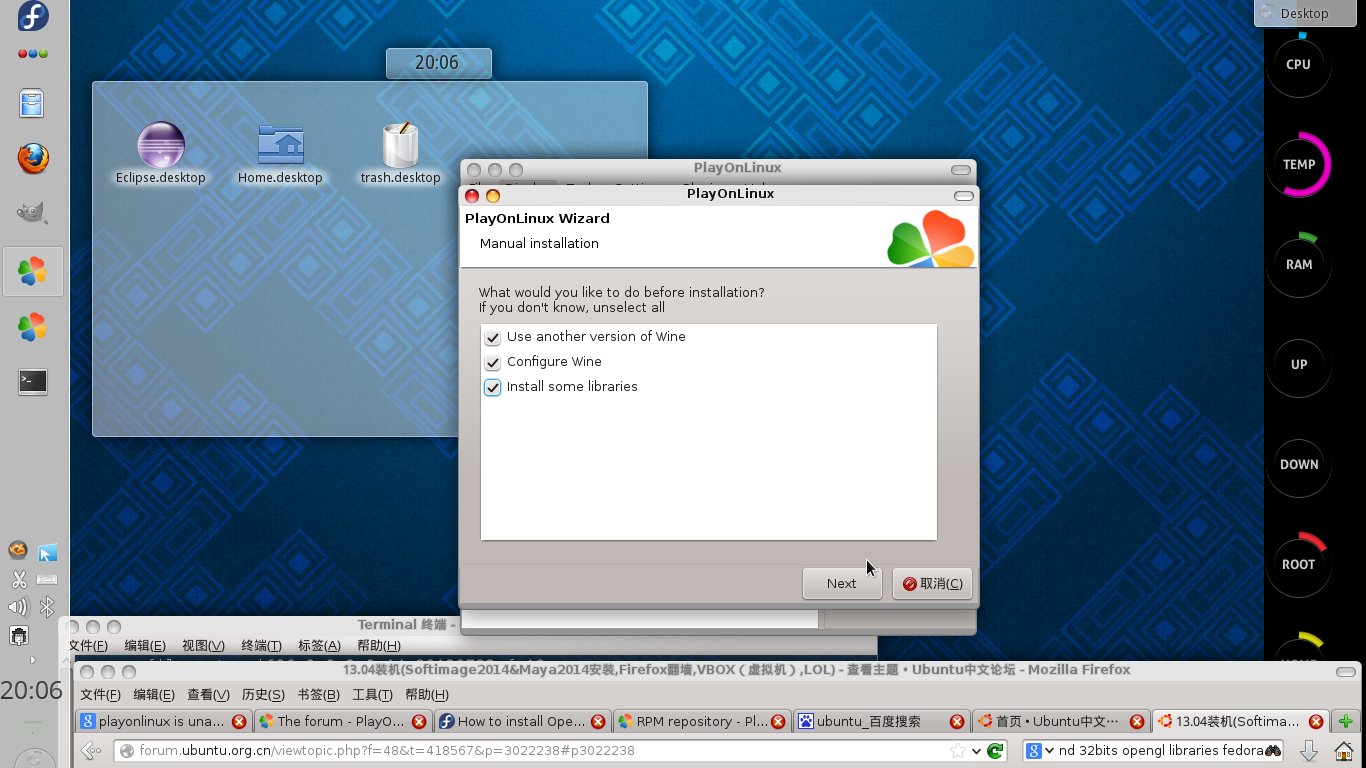Click the 20:06 desktop clock widget
Screen dimensions: 1366x768
pyautogui.click(x=438, y=63)
